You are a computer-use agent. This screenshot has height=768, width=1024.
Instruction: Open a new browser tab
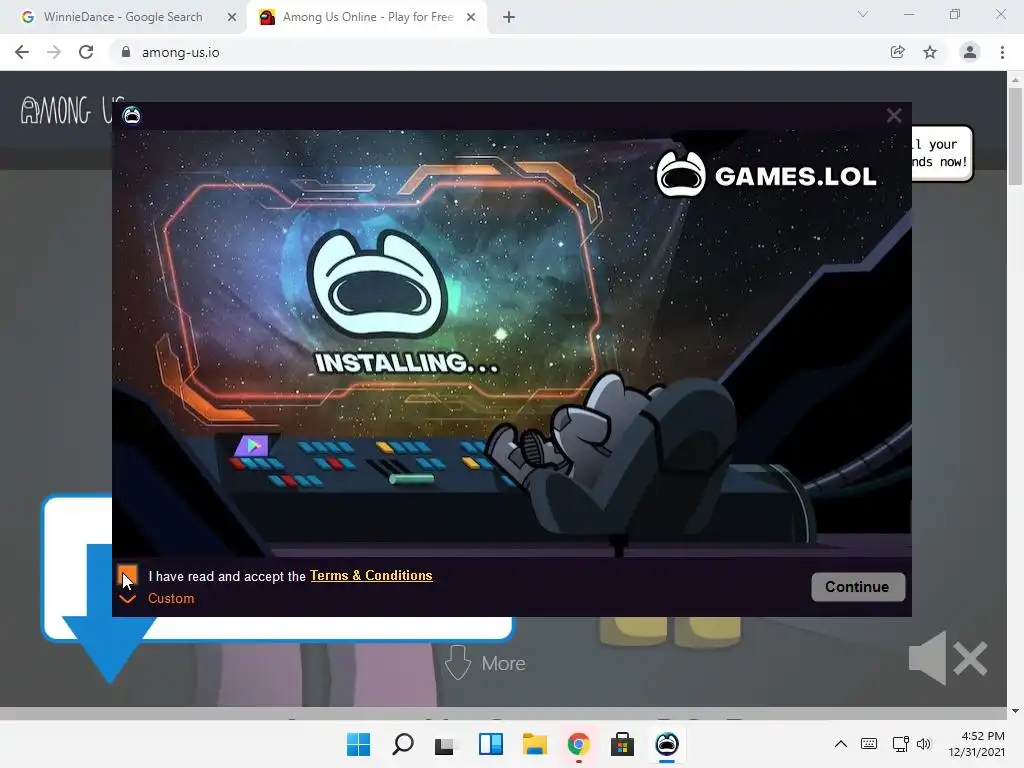click(509, 17)
